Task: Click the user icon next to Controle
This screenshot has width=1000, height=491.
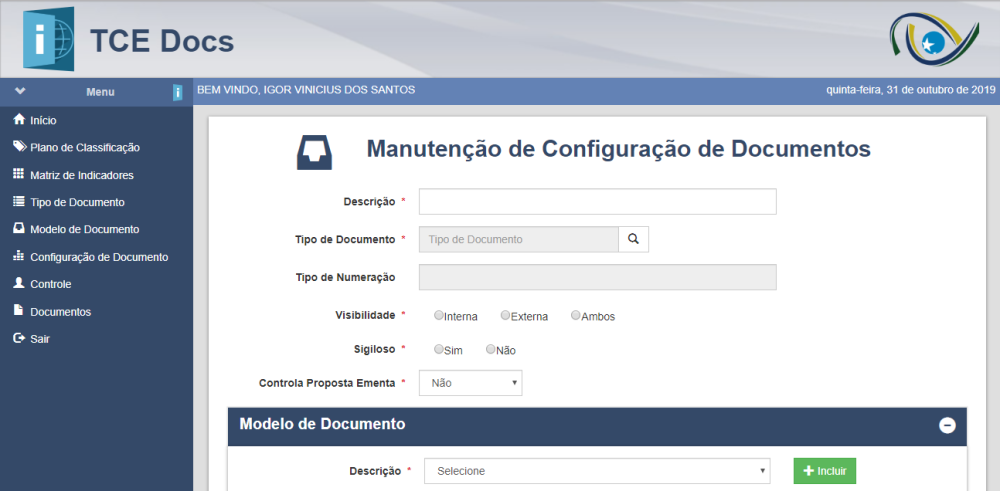Action: click(18, 283)
